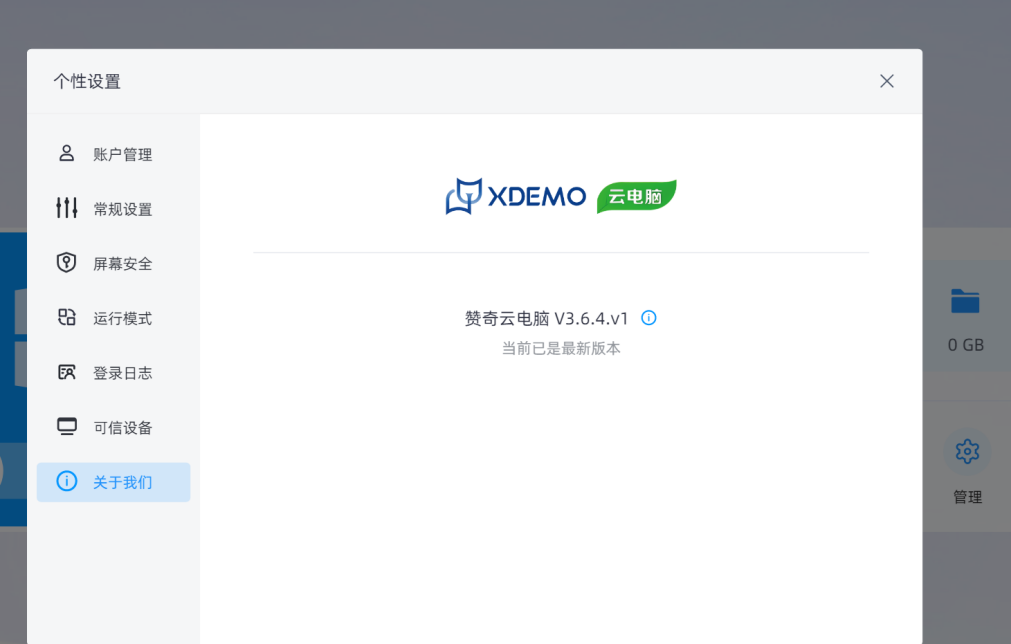
Task: Click the blue info icon next to V3.6.4.v1
Action: tap(649, 318)
